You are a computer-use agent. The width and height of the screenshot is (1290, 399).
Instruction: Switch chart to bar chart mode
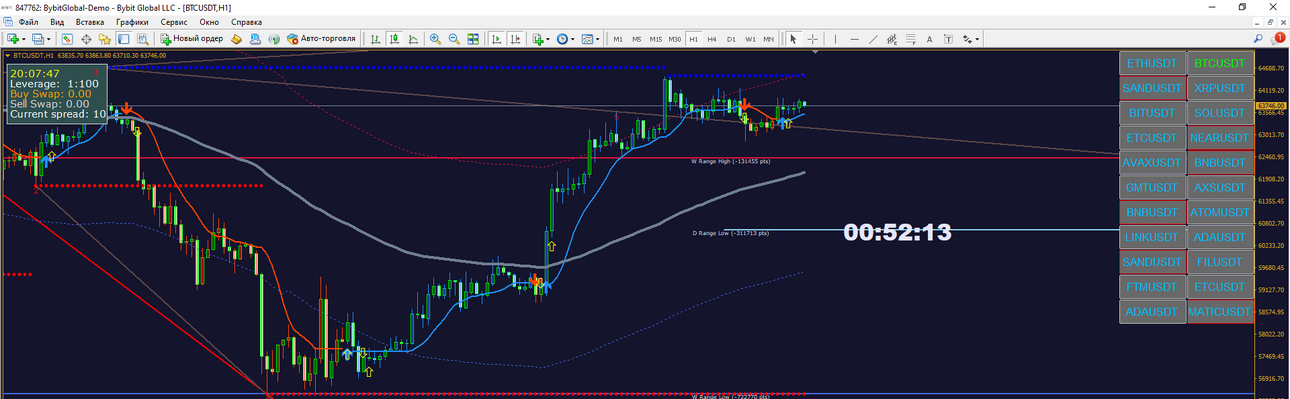pyautogui.click(x=375, y=39)
